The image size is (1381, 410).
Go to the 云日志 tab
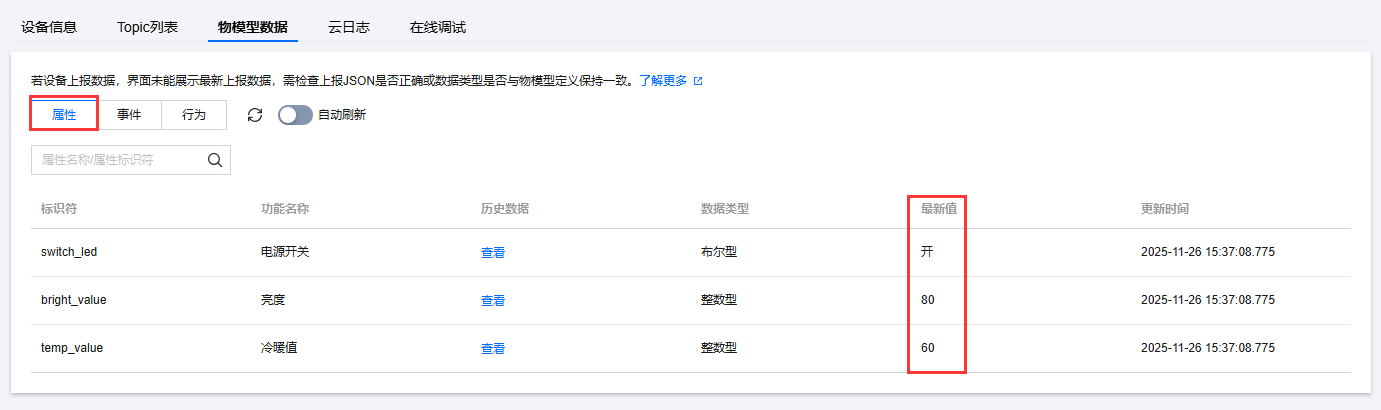349,27
